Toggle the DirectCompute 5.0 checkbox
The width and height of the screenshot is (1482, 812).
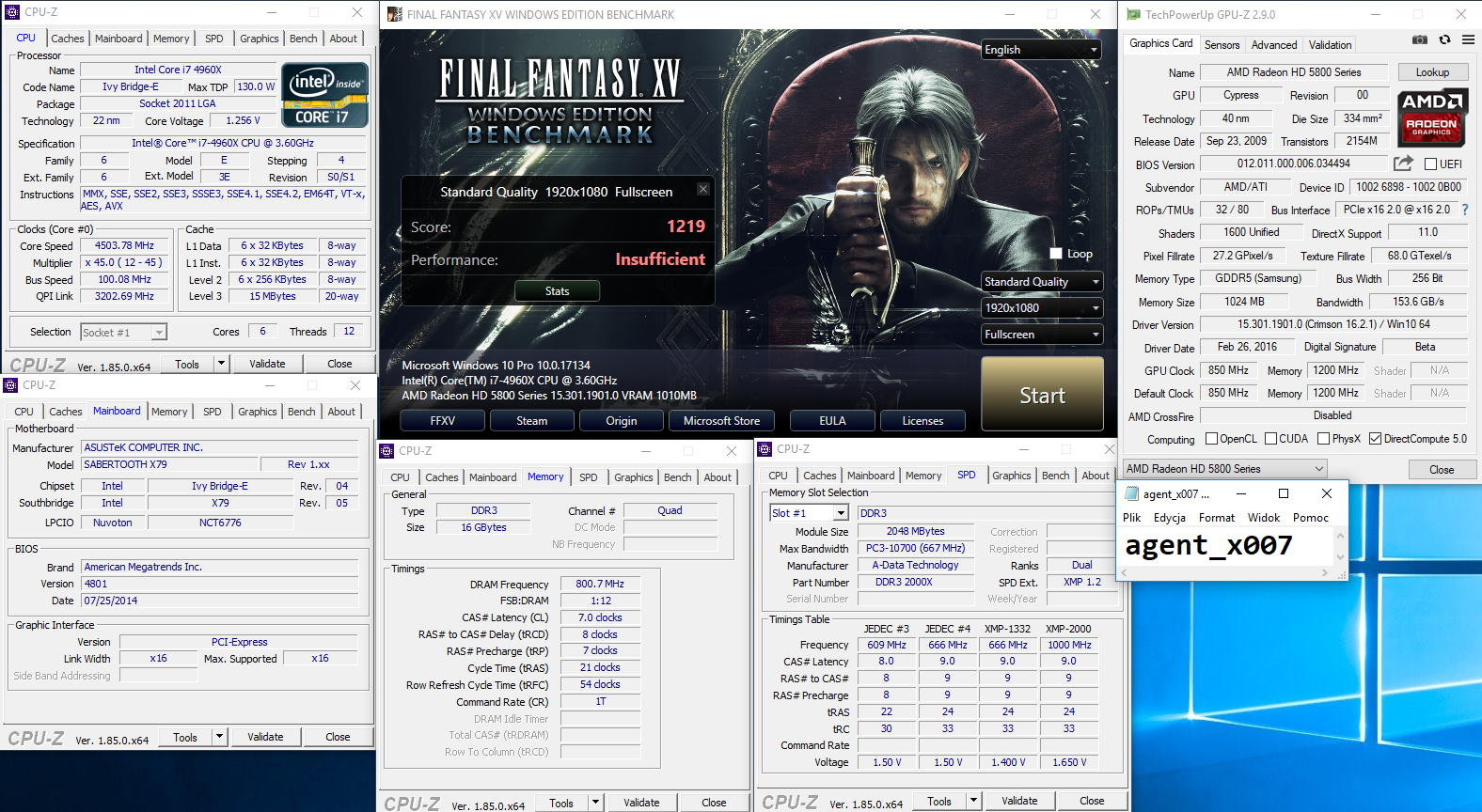coord(1375,439)
